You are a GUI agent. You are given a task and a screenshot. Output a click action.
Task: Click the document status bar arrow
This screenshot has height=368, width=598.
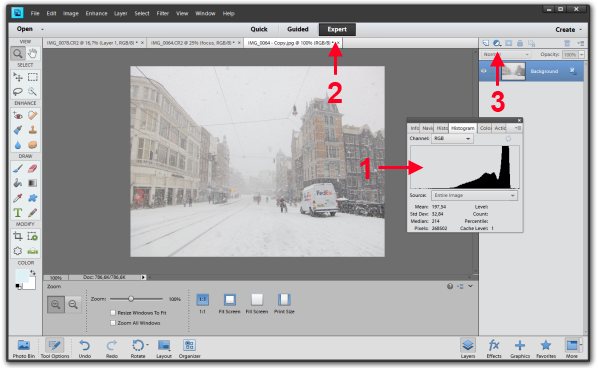click(x=143, y=277)
